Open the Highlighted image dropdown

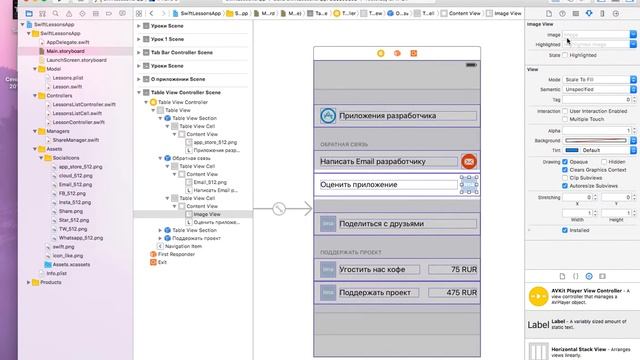(633, 44)
